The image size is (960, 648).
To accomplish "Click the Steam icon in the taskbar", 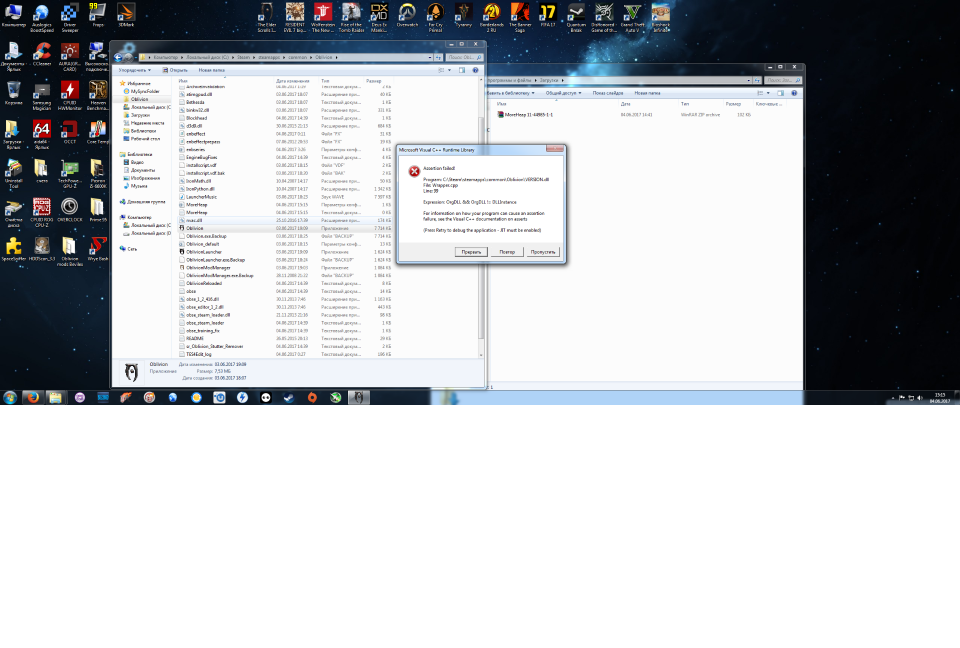I will (x=288, y=397).
